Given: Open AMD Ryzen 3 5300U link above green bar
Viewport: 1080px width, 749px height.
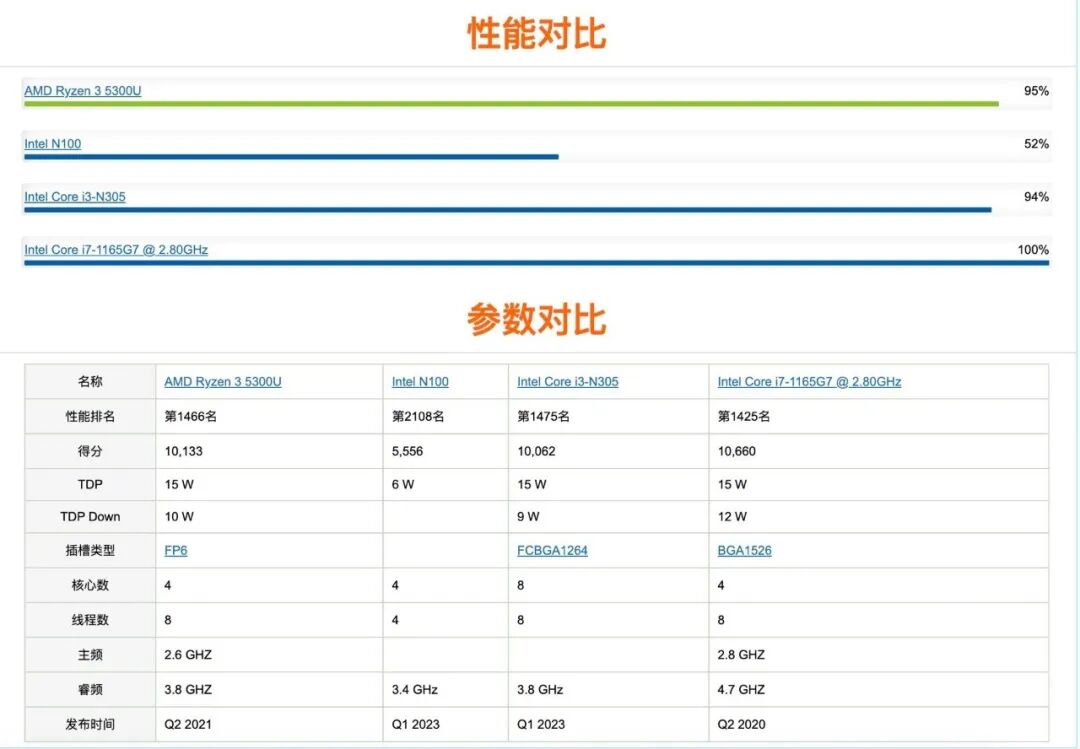Looking at the screenshot, I should point(83,91).
